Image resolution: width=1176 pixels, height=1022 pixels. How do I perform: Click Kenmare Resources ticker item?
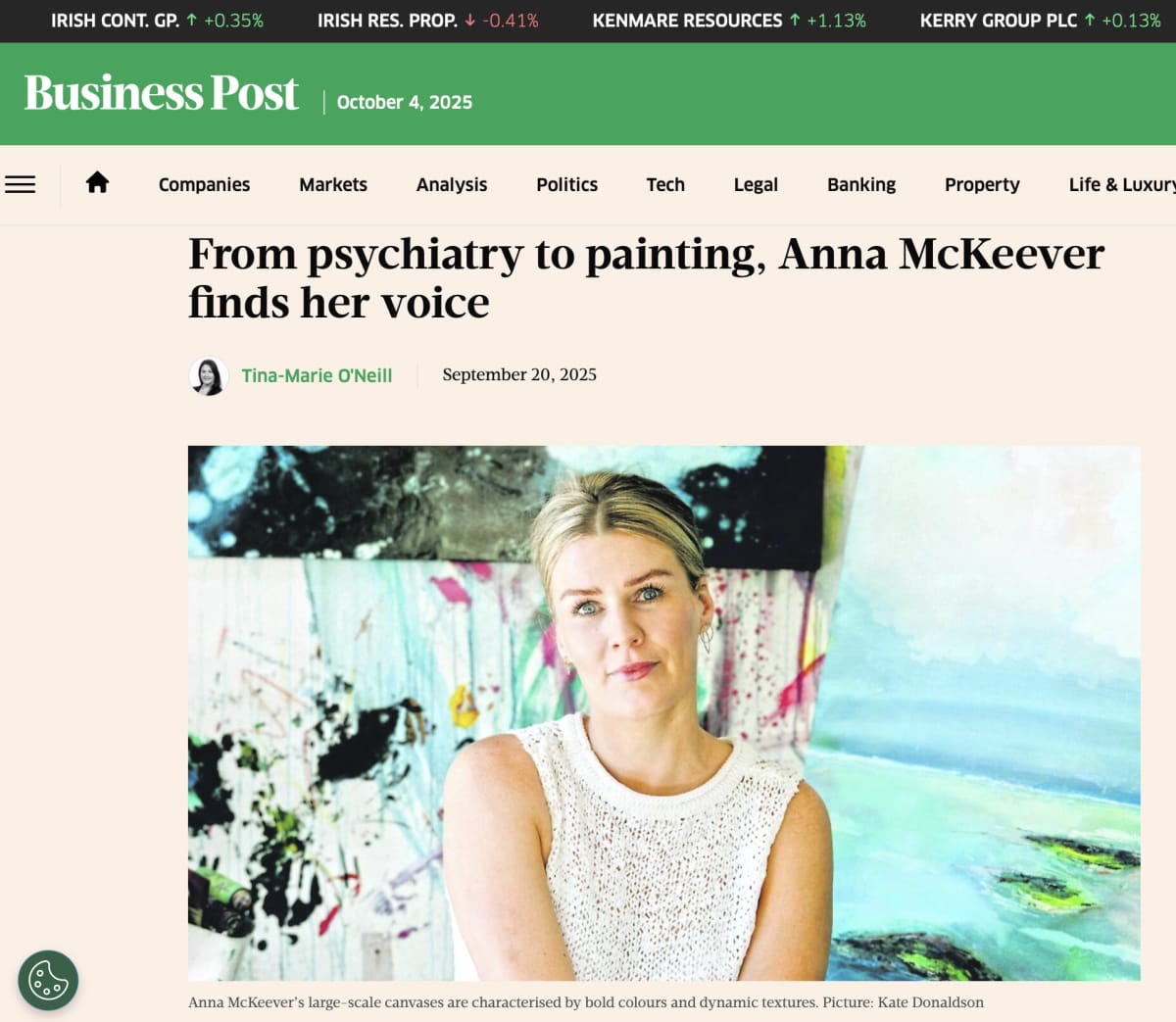tap(729, 21)
